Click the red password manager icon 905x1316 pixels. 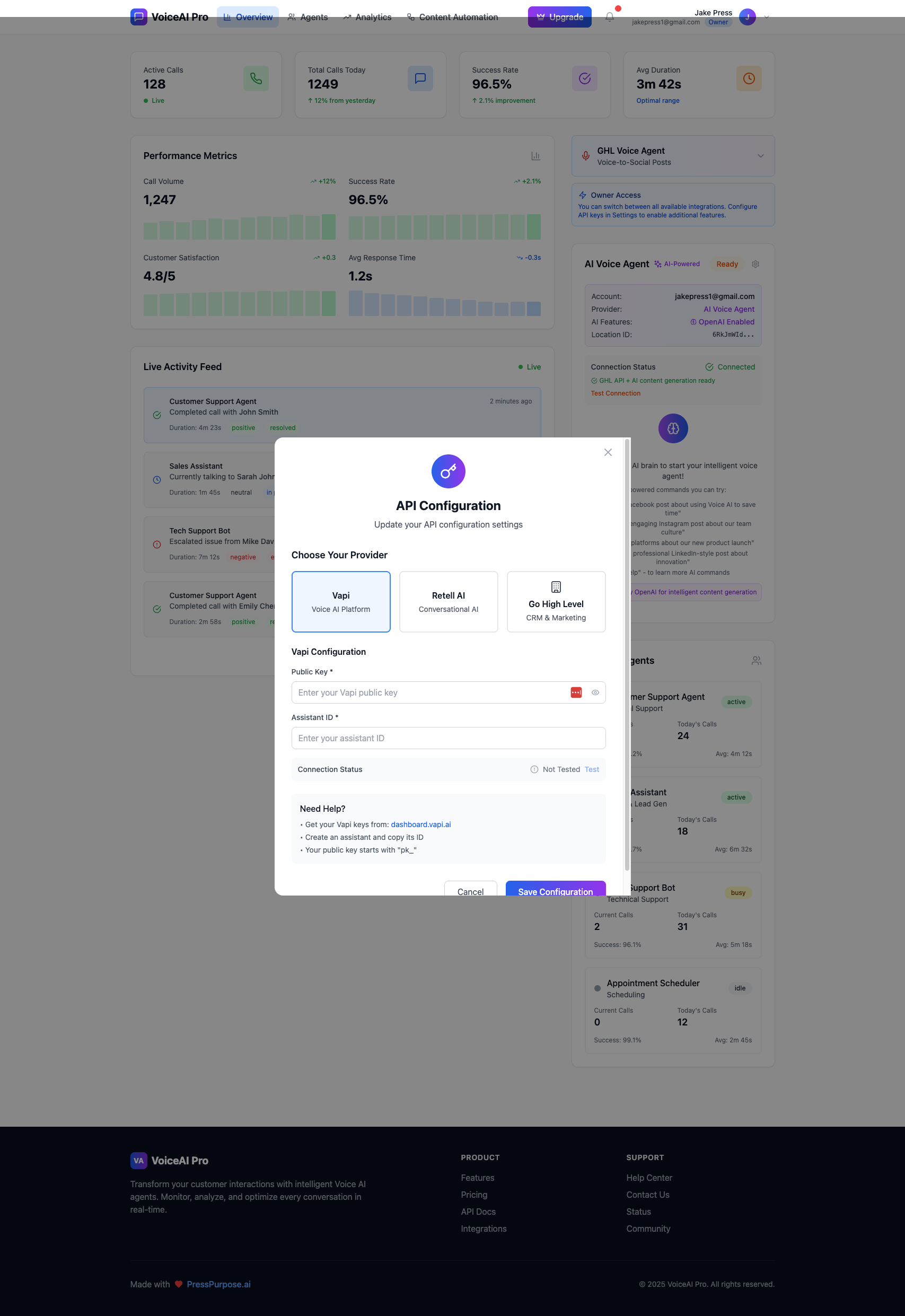tap(576, 693)
